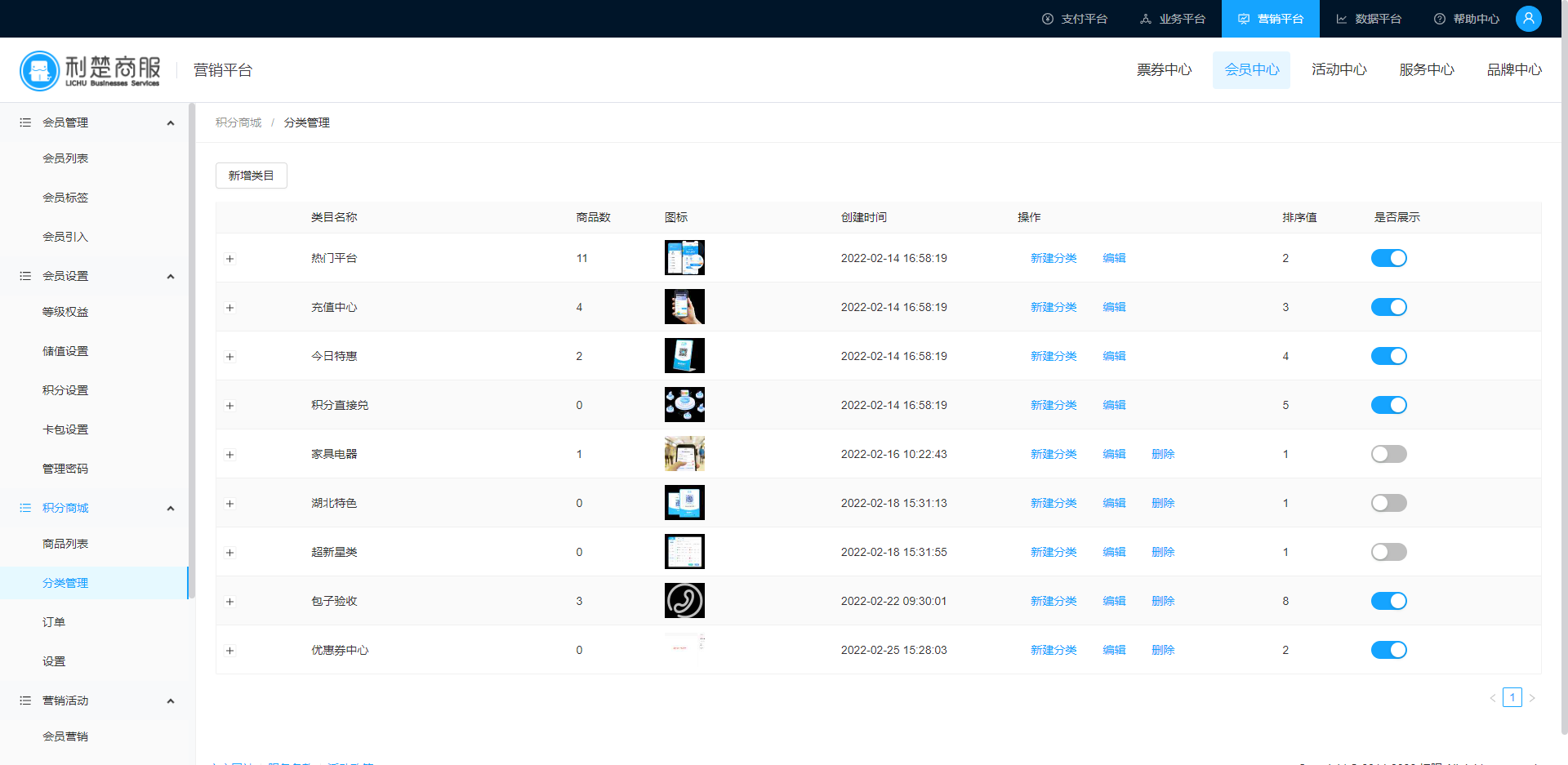The height and width of the screenshot is (765, 1568).
Task: Open the 家具电器 icon image
Action: tap(684, 454)
